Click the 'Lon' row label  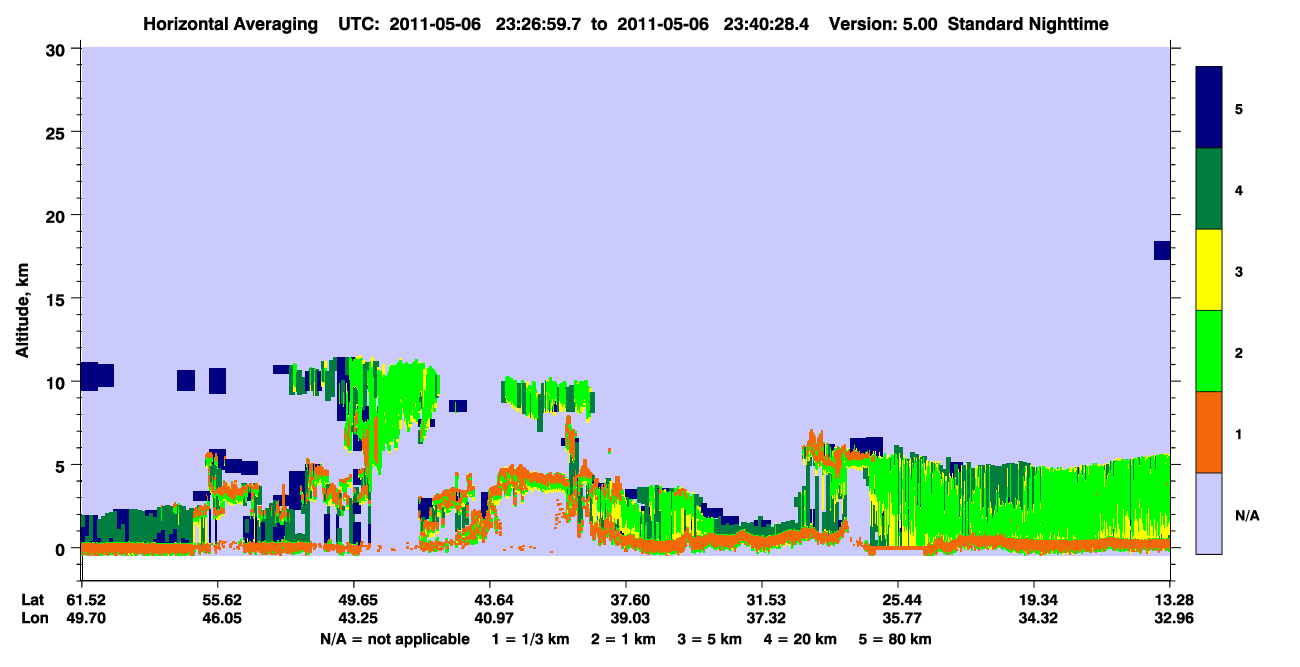pyautogui.click(x=33, y=619)
